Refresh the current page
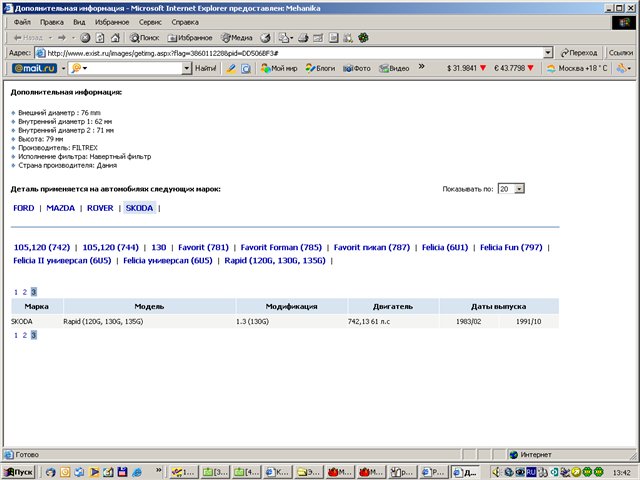The height and width of the screenshot is (480, 640). (x=100, y=38)
